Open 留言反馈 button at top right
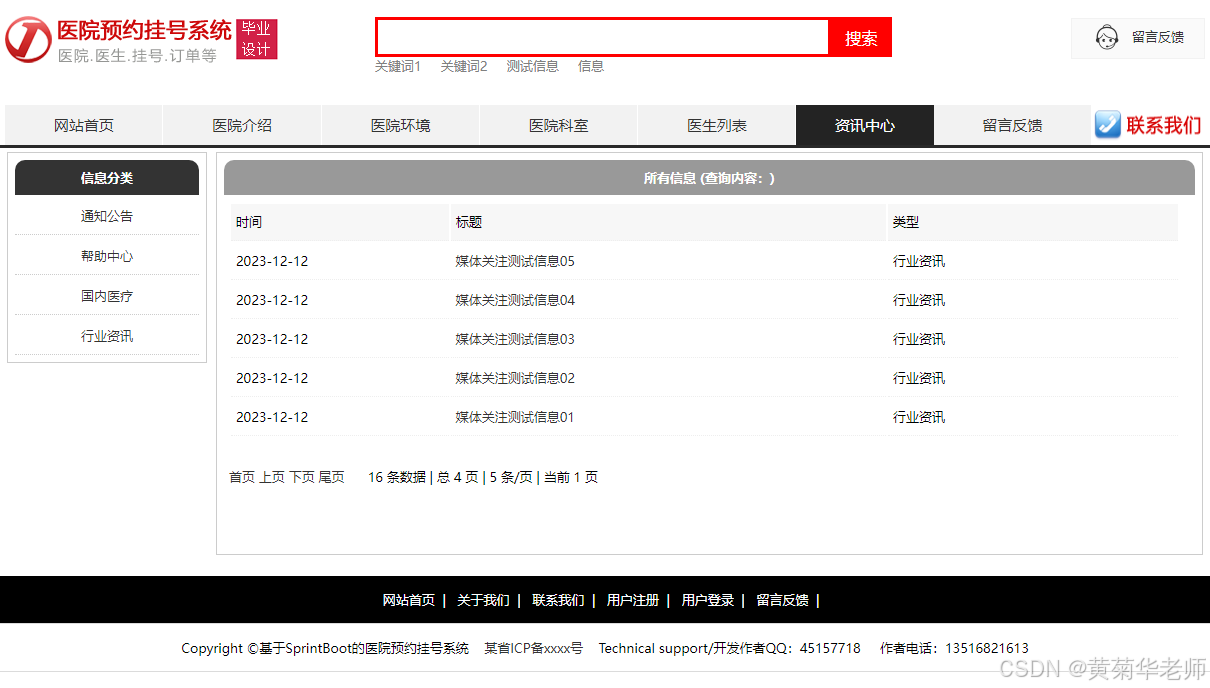1210x688 pixels. point(1138,38)
